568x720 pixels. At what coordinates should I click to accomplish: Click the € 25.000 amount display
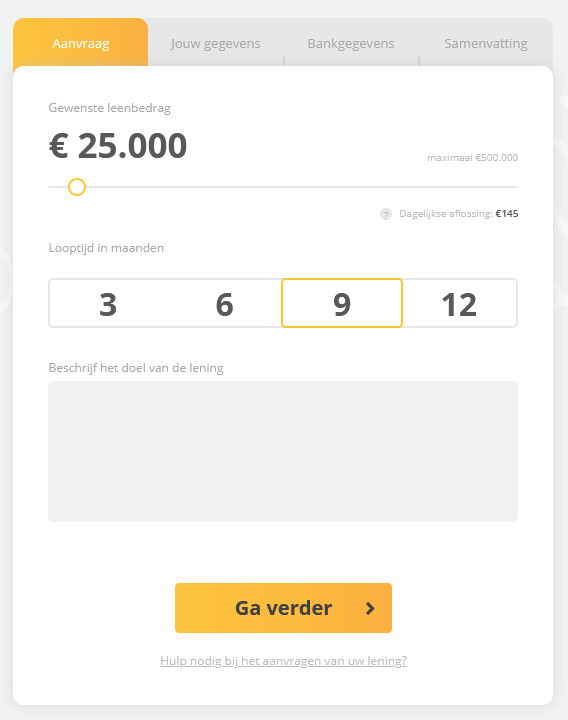coord(118,146)
